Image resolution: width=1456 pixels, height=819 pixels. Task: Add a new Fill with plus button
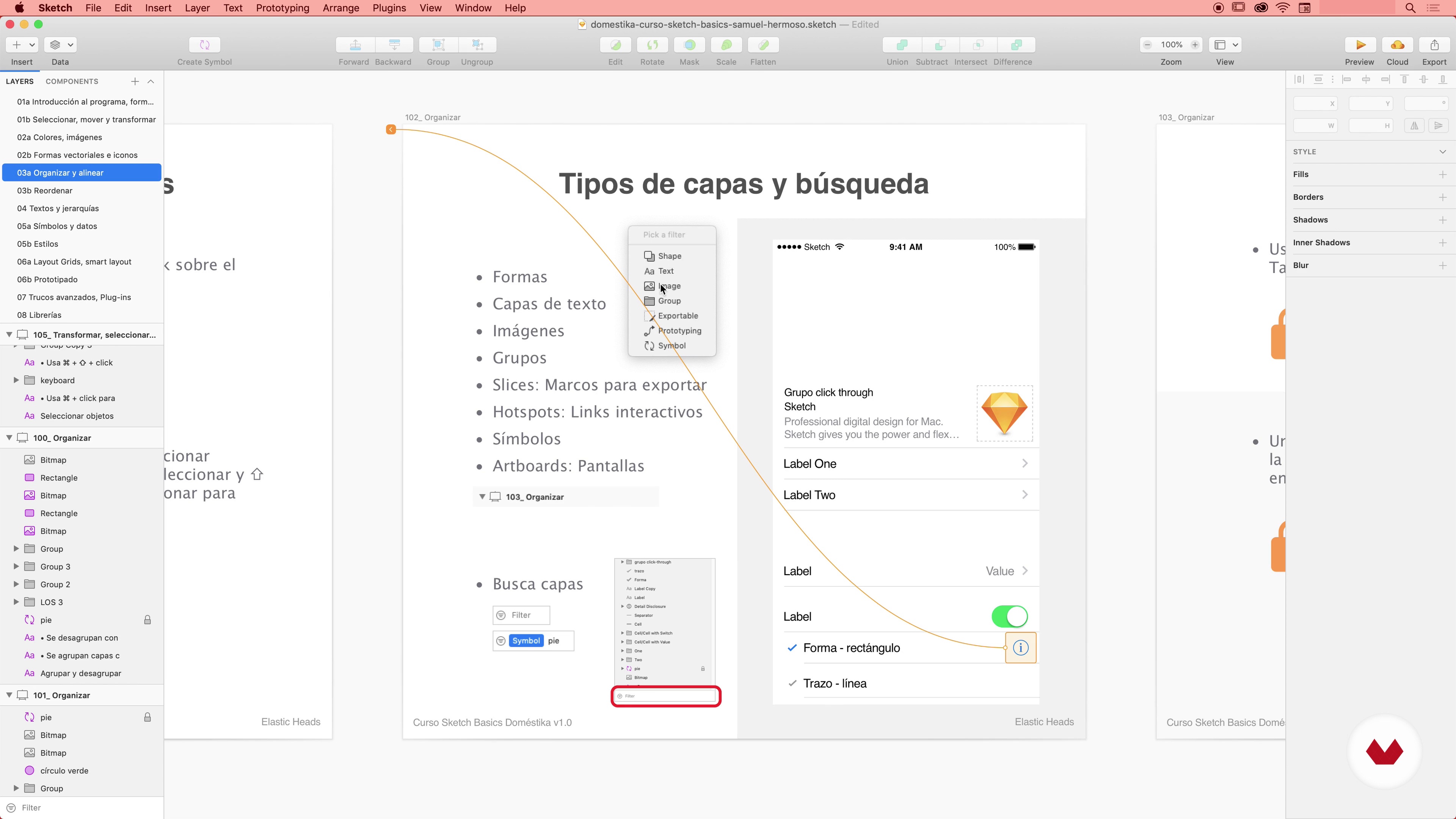1442,175
